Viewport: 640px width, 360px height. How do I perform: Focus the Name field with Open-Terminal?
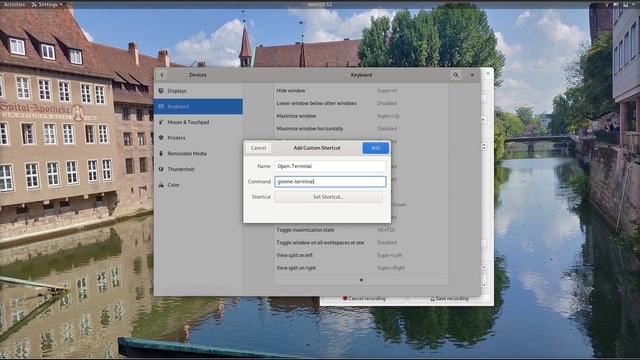tap(330, 166)
